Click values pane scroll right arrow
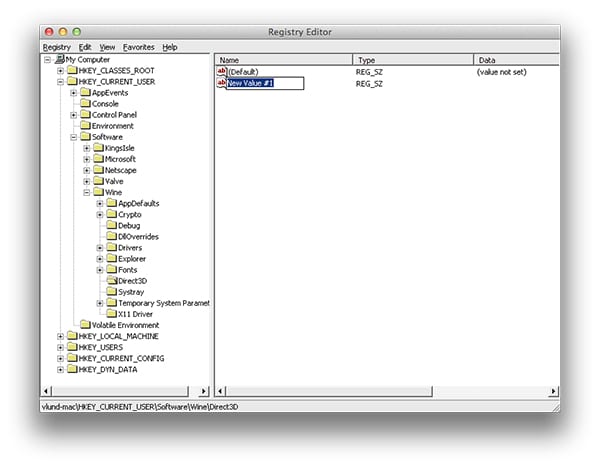Screen dimensions: 600x467 click(554, 391)
